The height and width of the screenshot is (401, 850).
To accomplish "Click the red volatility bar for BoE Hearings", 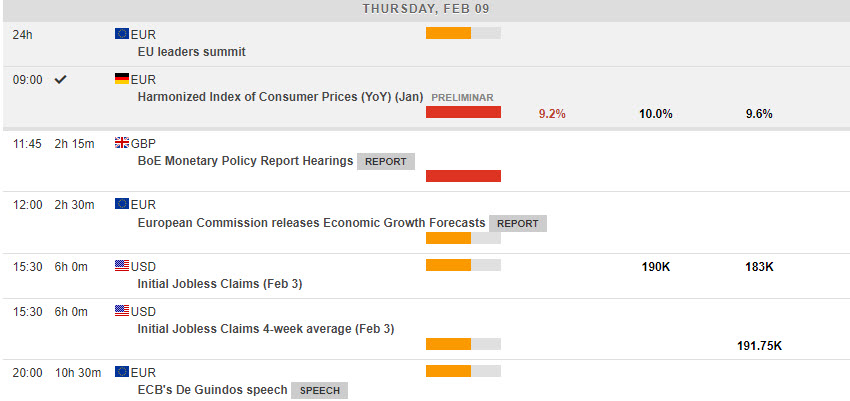I will point(463,176).
